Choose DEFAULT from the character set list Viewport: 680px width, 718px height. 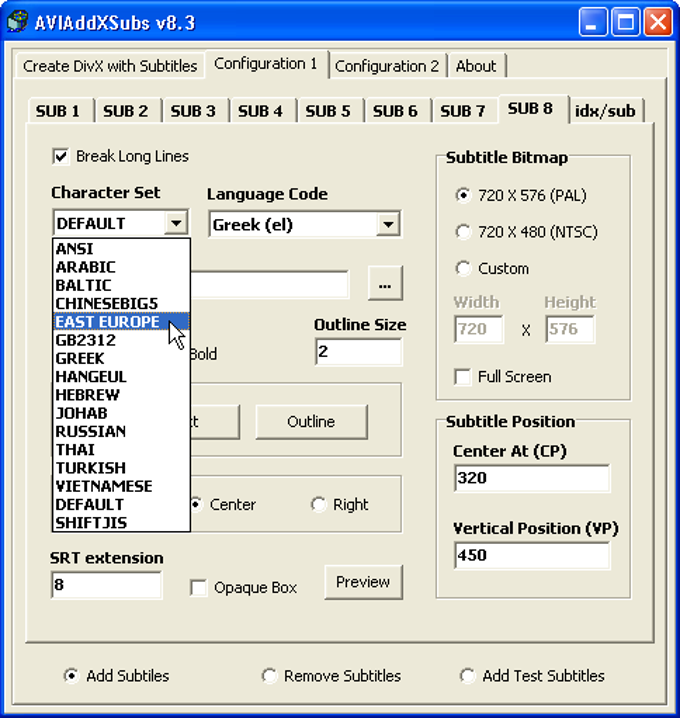(x=121, y=505)
